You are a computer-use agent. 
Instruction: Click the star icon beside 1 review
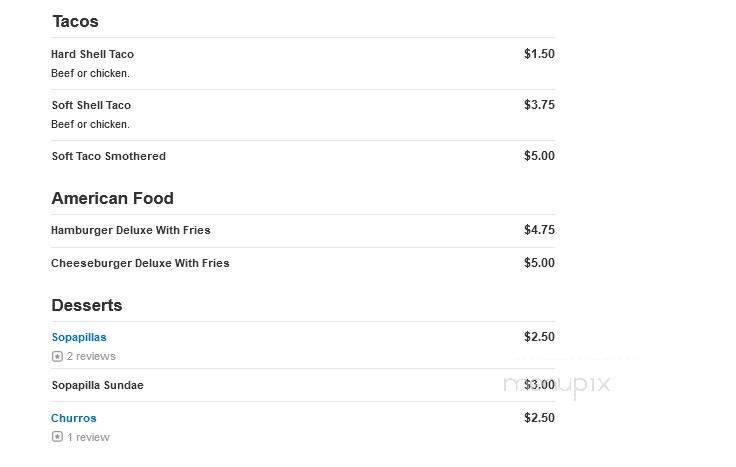(x=57, y=437)
